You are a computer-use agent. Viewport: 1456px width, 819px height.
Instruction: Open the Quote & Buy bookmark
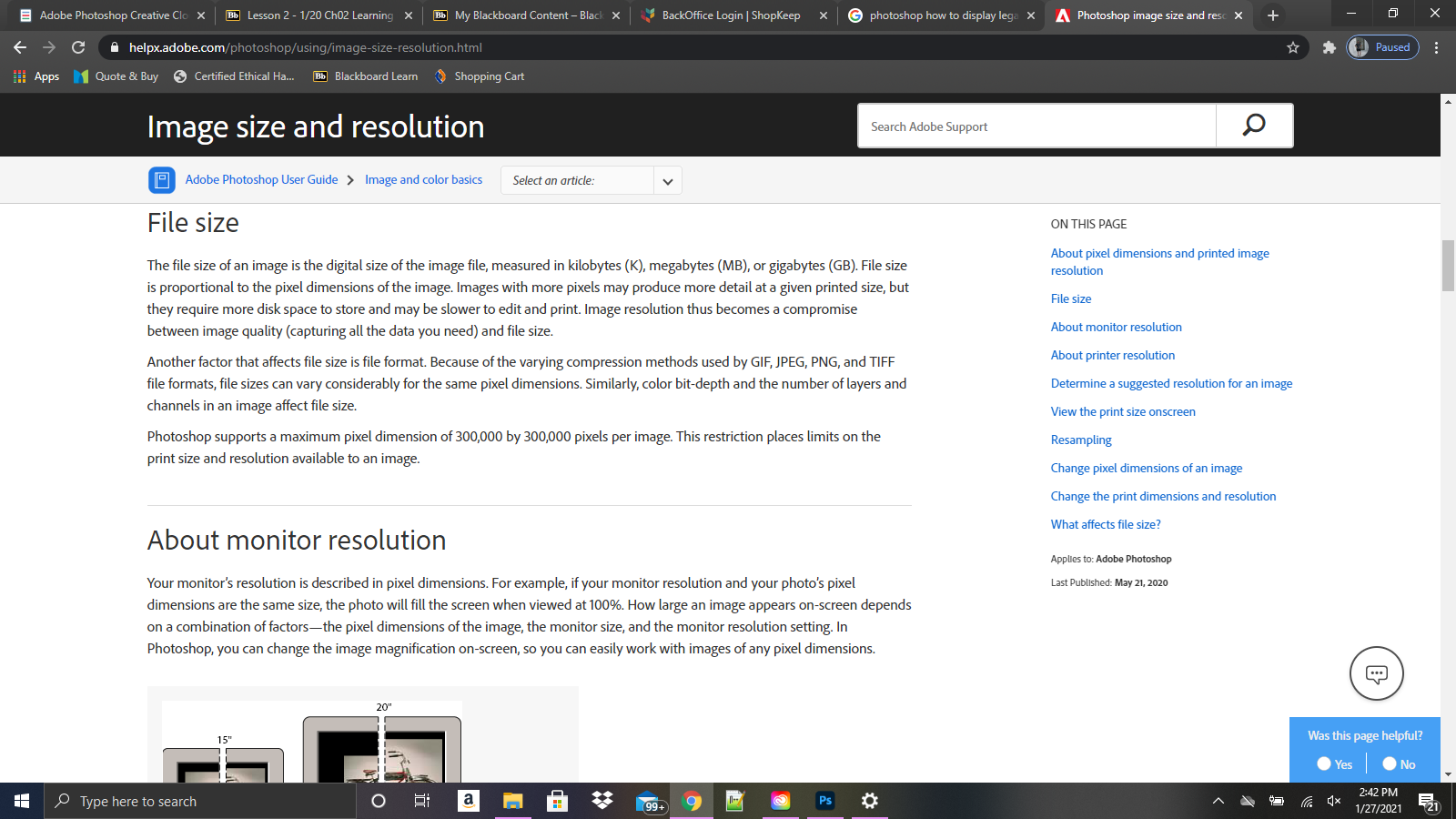point(116,76)
